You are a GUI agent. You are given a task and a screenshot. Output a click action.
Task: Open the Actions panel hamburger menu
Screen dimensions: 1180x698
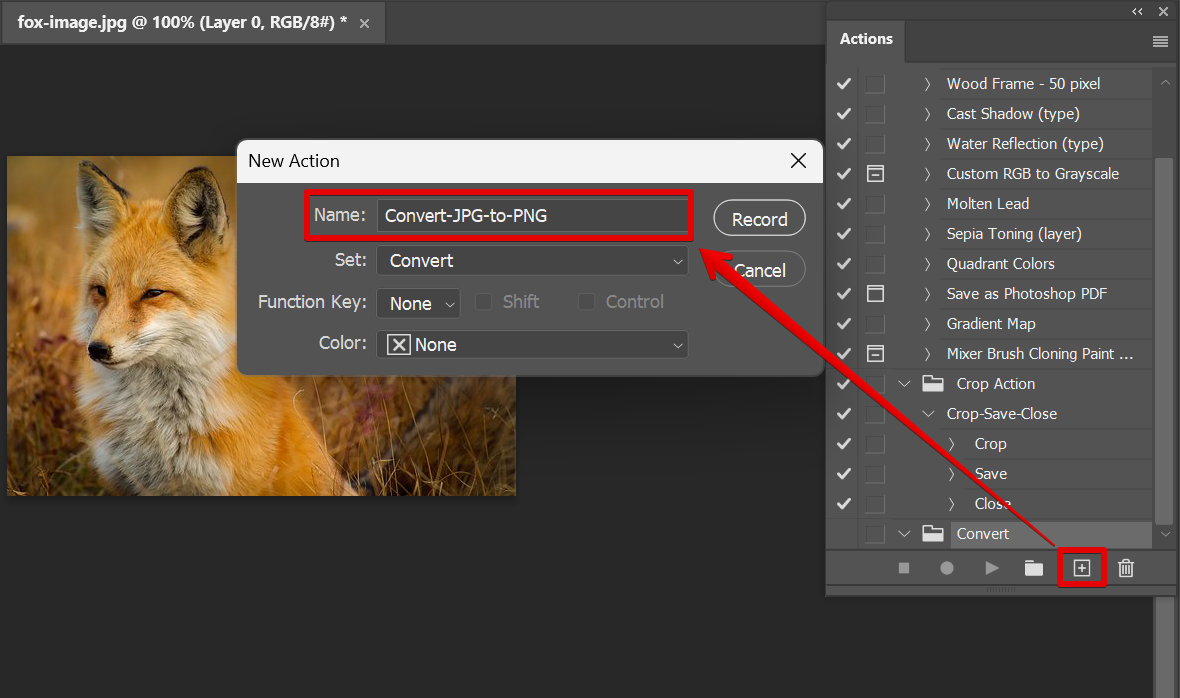pyautogui.click(x=1160, y=42)
